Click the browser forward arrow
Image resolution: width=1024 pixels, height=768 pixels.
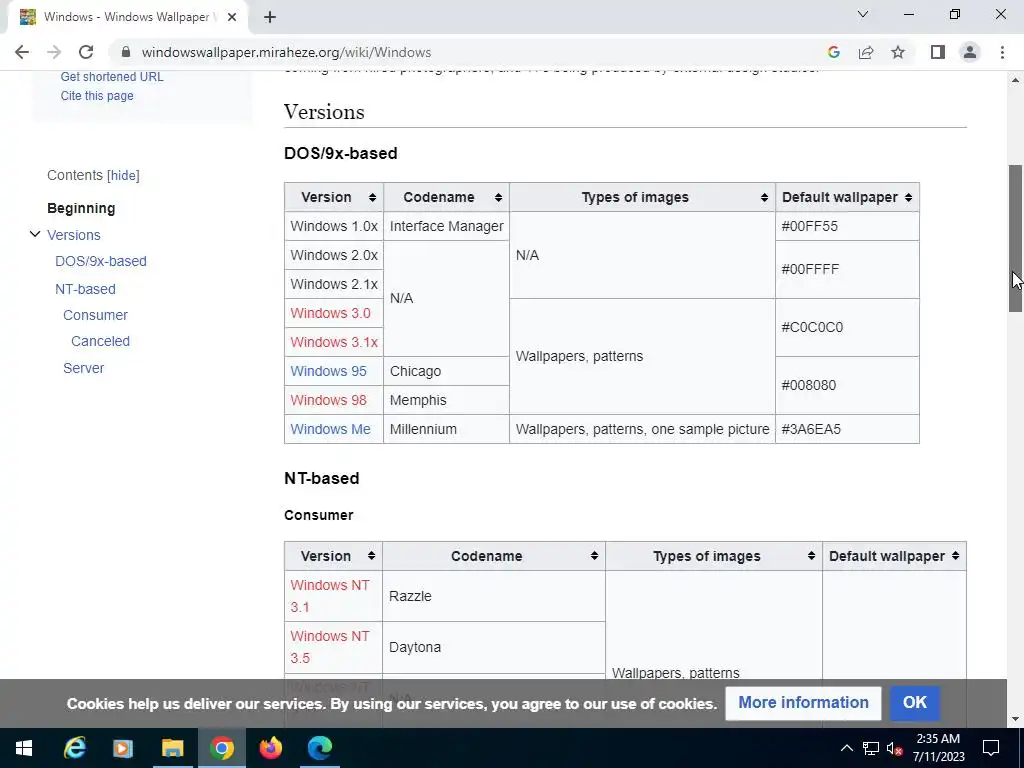pyautogui.click(x=54, y=52)
